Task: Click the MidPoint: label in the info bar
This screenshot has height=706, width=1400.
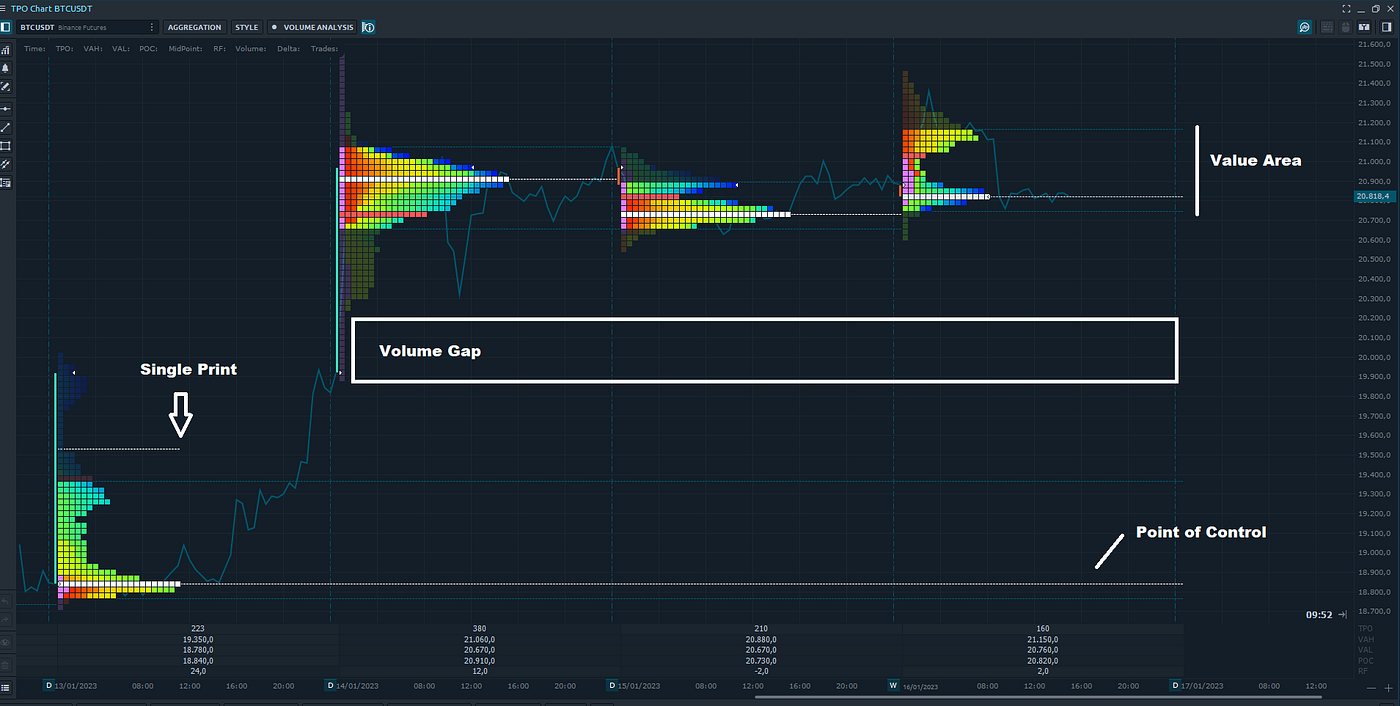Action: [x=187, y=48]
